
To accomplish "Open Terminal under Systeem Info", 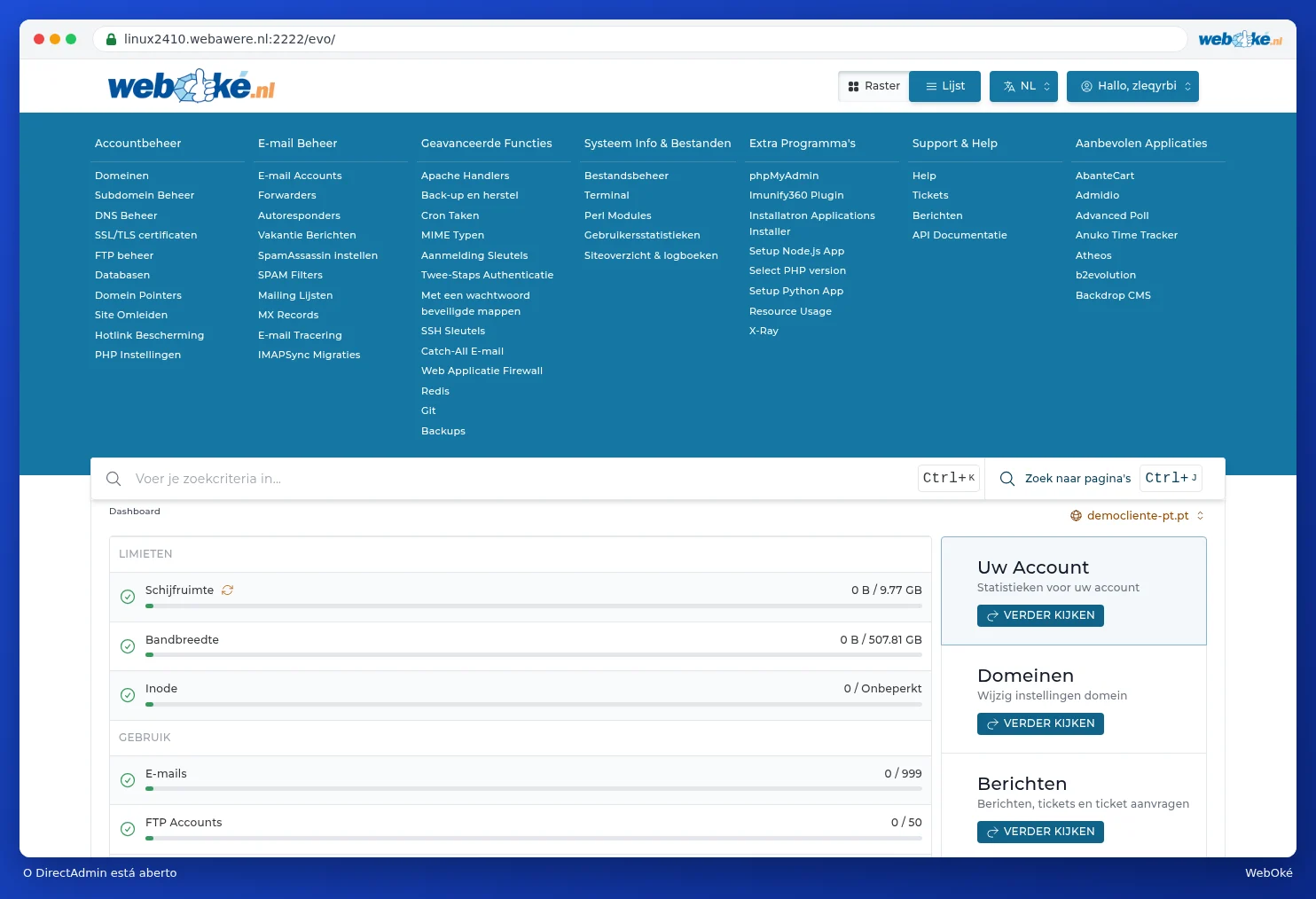I will pyautogui.click(x=607, y=195).
